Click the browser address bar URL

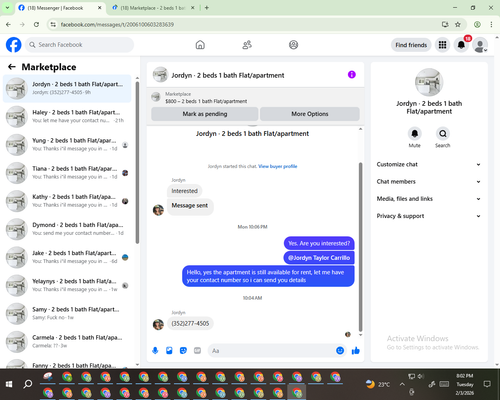pos(117,24)
